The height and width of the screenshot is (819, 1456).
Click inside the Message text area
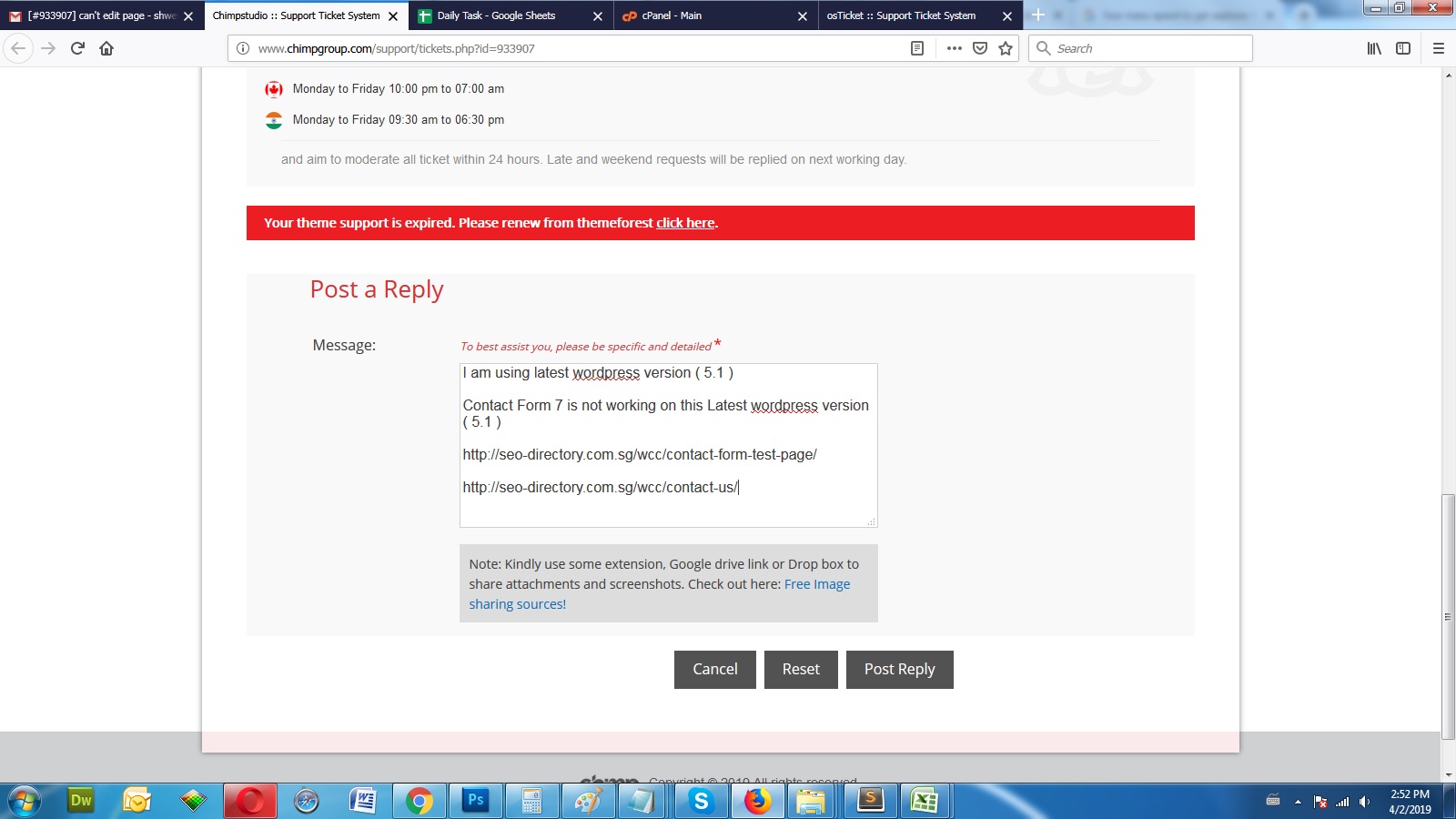pos(668,445)
